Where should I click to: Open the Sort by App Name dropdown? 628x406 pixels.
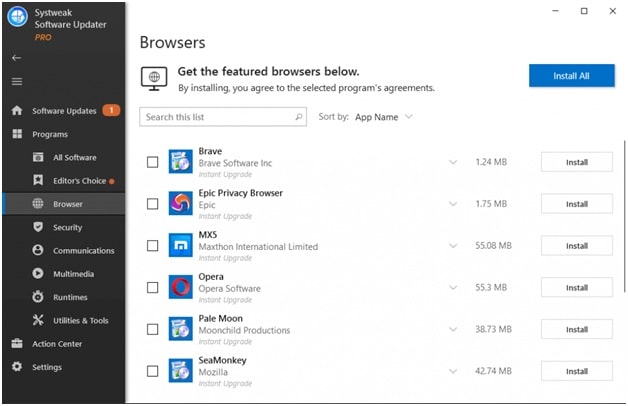coord(384,117)
